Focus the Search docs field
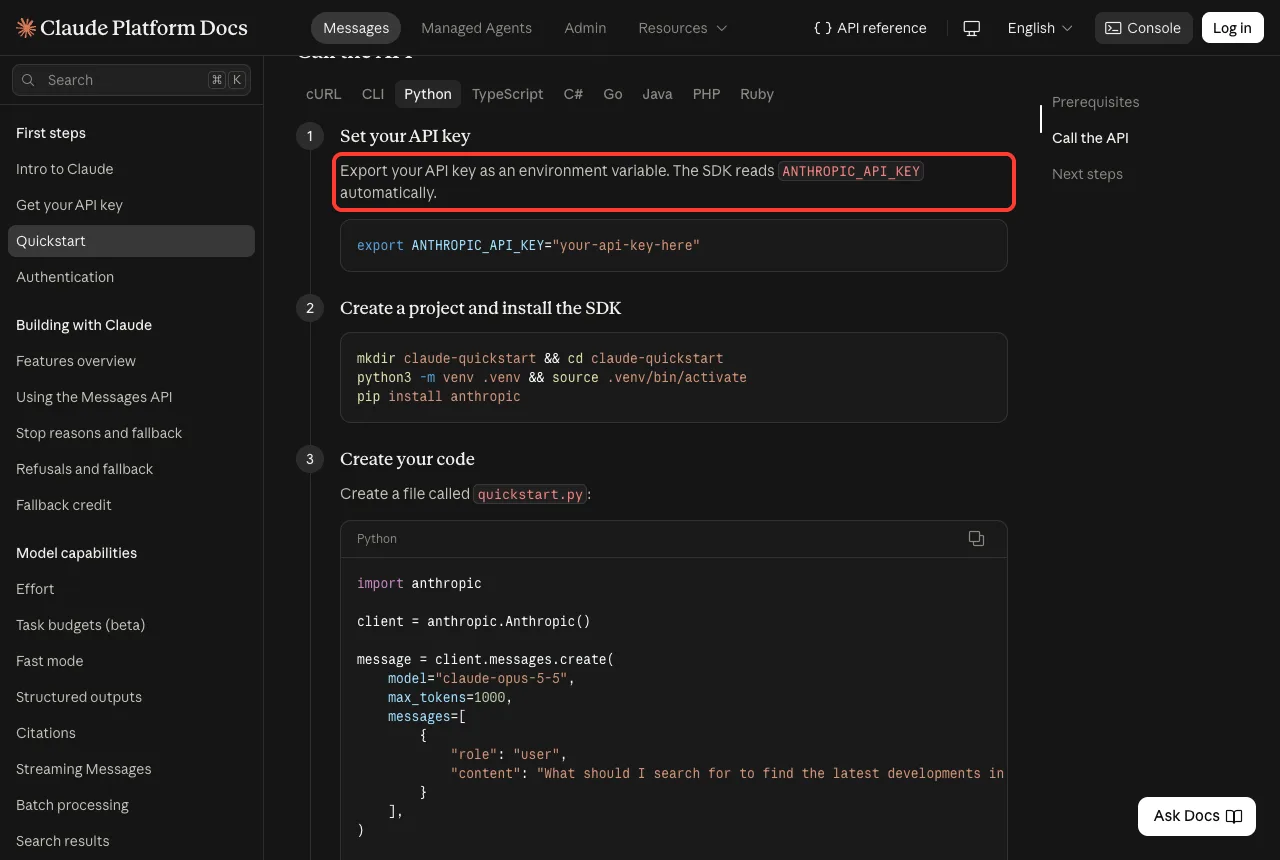The image size is (1280, 860). click(131, 80)
